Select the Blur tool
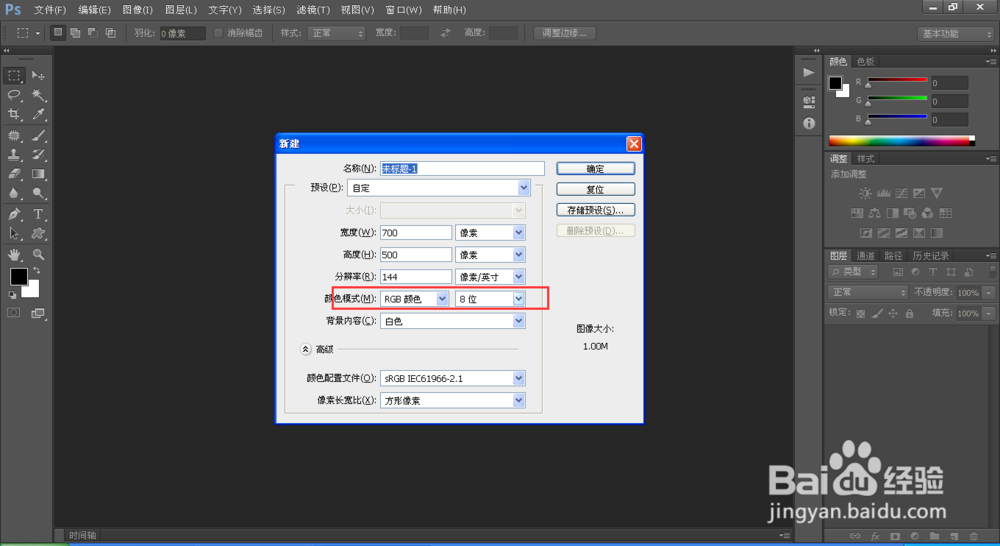 tap(14, 193)
